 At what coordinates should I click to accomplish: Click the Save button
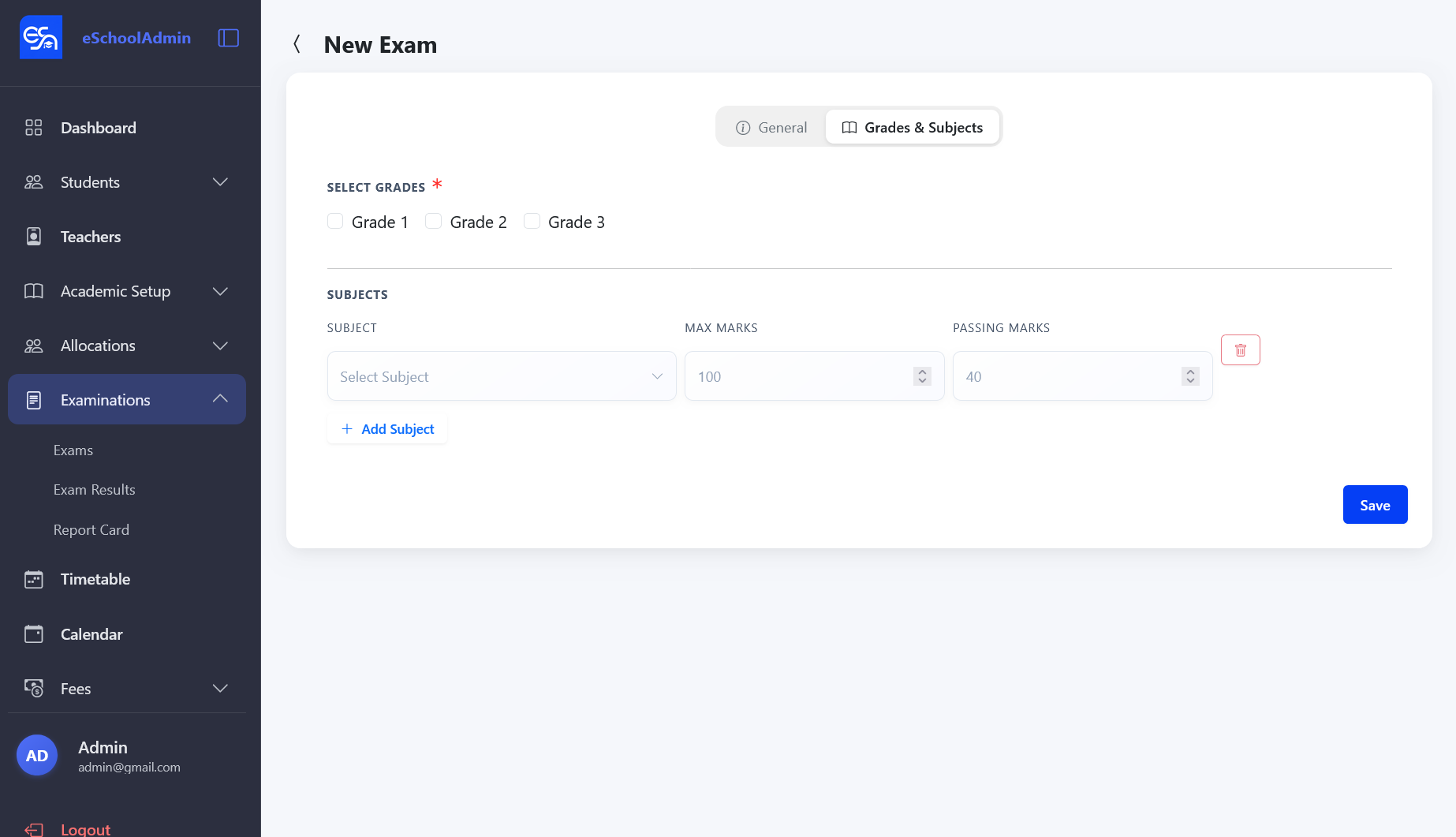(1375, 505)
